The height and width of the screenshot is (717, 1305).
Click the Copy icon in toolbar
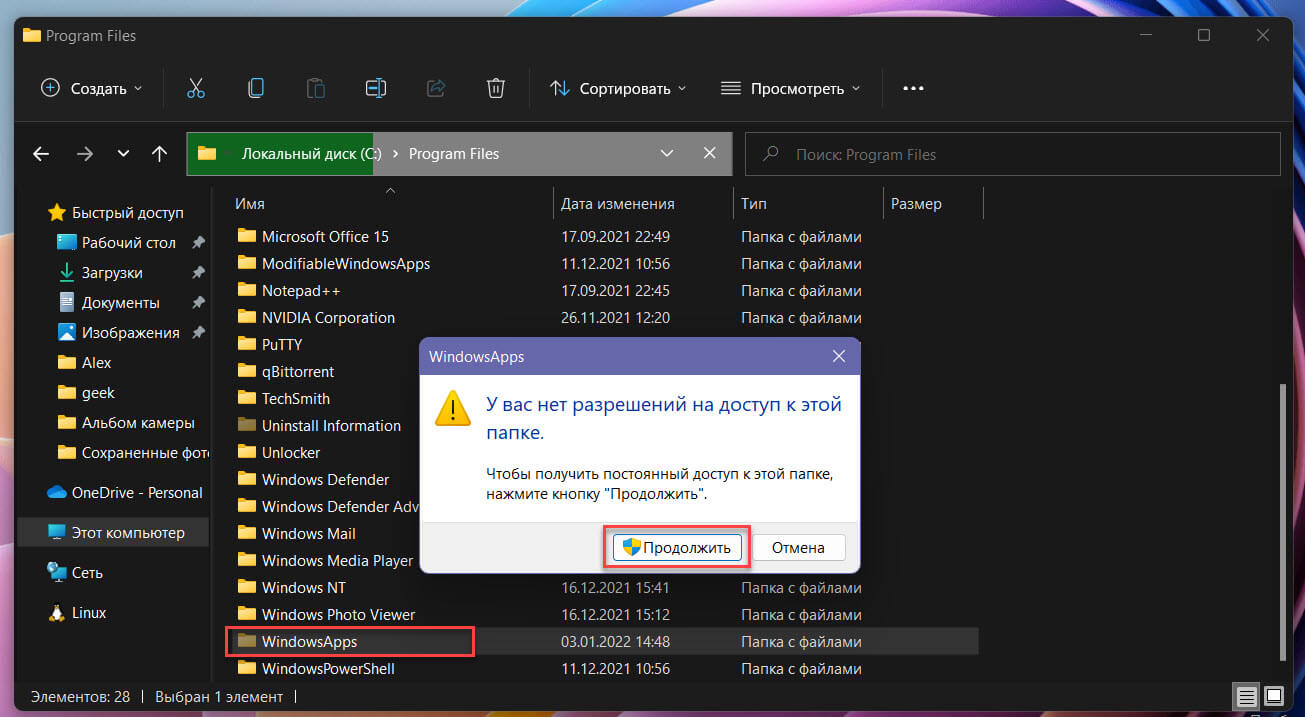[x=255, y=88]
